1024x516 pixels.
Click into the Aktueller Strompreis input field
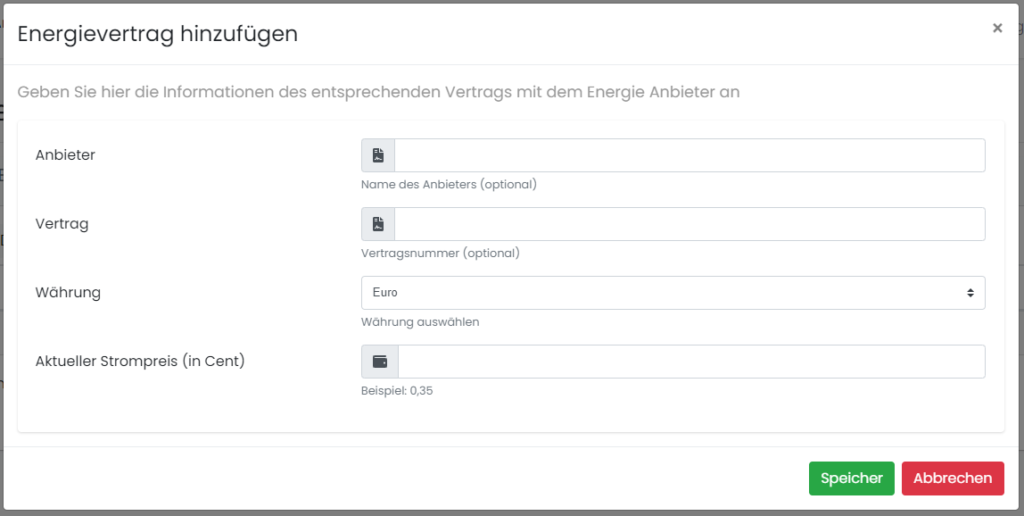(692, 361)
